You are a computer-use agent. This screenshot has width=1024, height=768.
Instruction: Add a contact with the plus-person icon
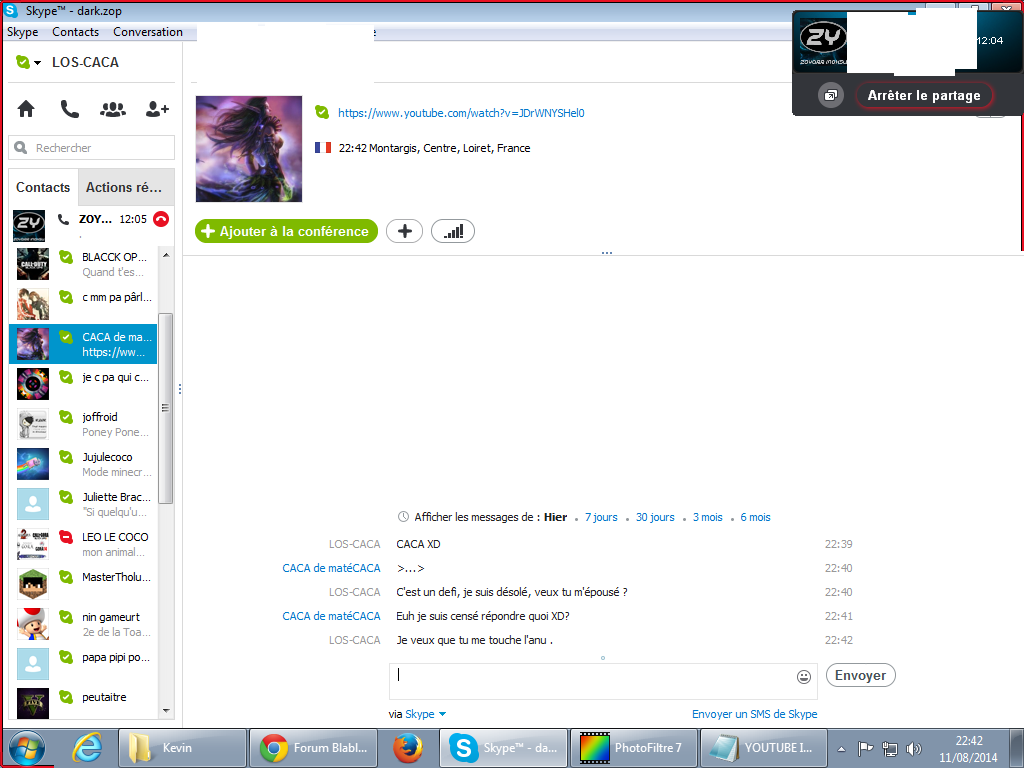coord(157,109)
